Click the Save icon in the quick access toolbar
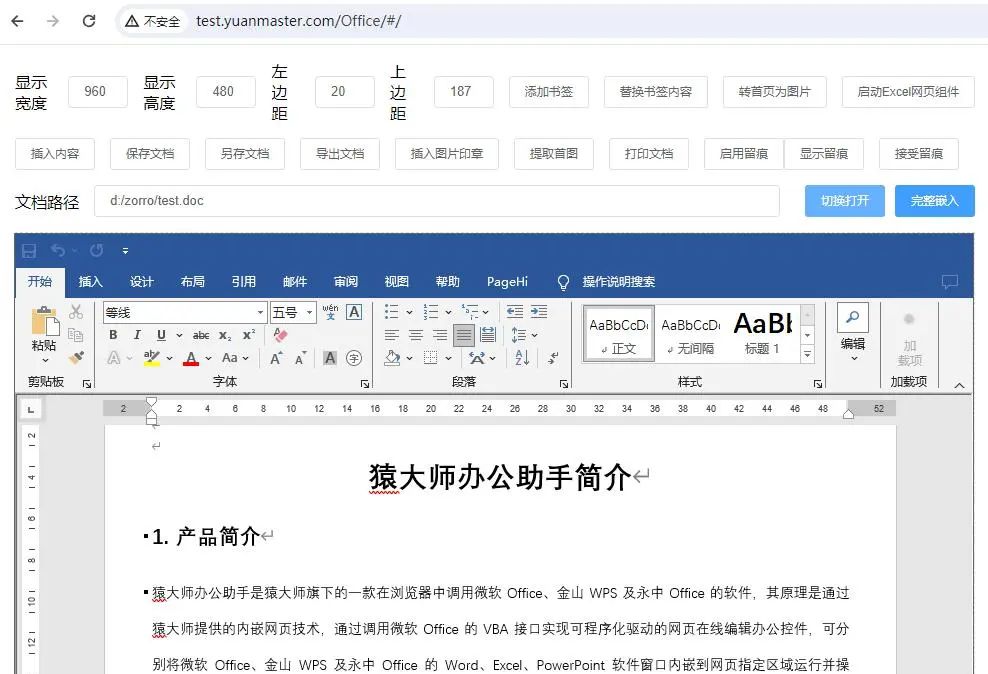 pyautogui.click(x=29, y=251)
